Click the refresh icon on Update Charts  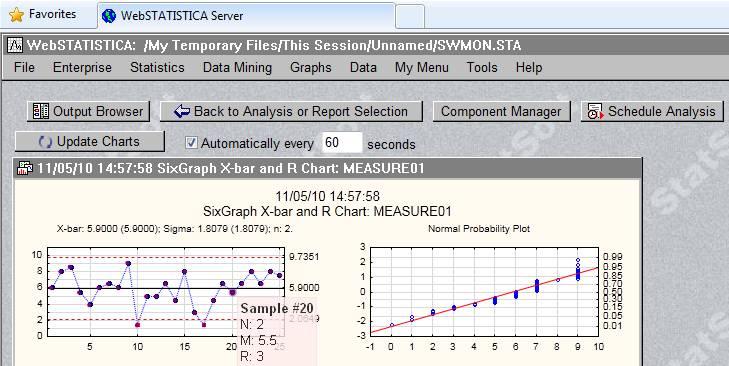coord(45,142)
